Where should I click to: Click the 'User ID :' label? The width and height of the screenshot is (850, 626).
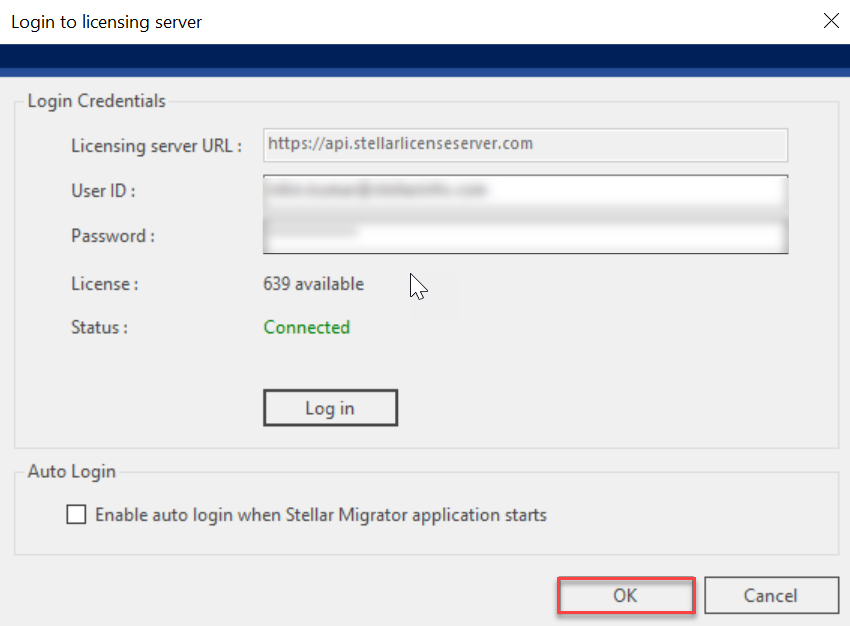pyautogui.click(x=104, y=191)
